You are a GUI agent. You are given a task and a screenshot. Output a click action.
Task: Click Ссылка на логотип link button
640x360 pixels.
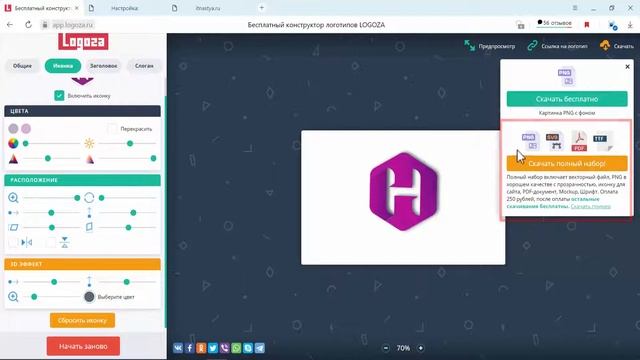pyautogui.click(x=557, y=46)
